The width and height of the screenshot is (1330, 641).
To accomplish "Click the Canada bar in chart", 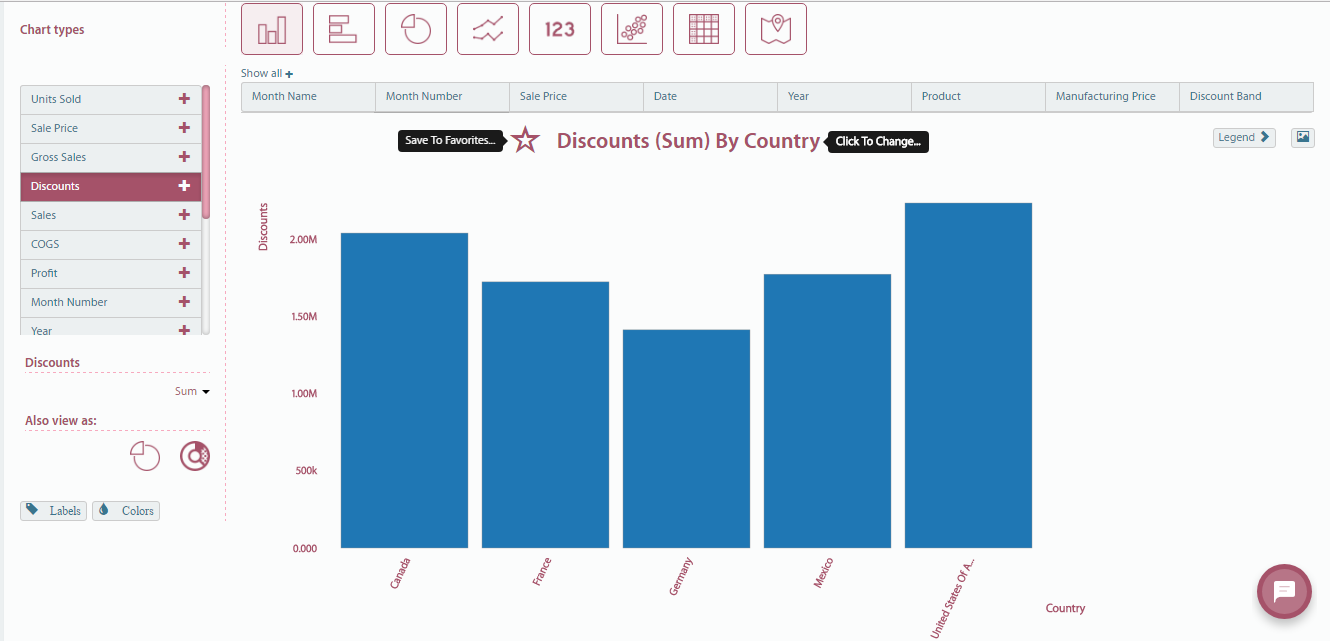I will pyautogui.click(x=404, y=390).
